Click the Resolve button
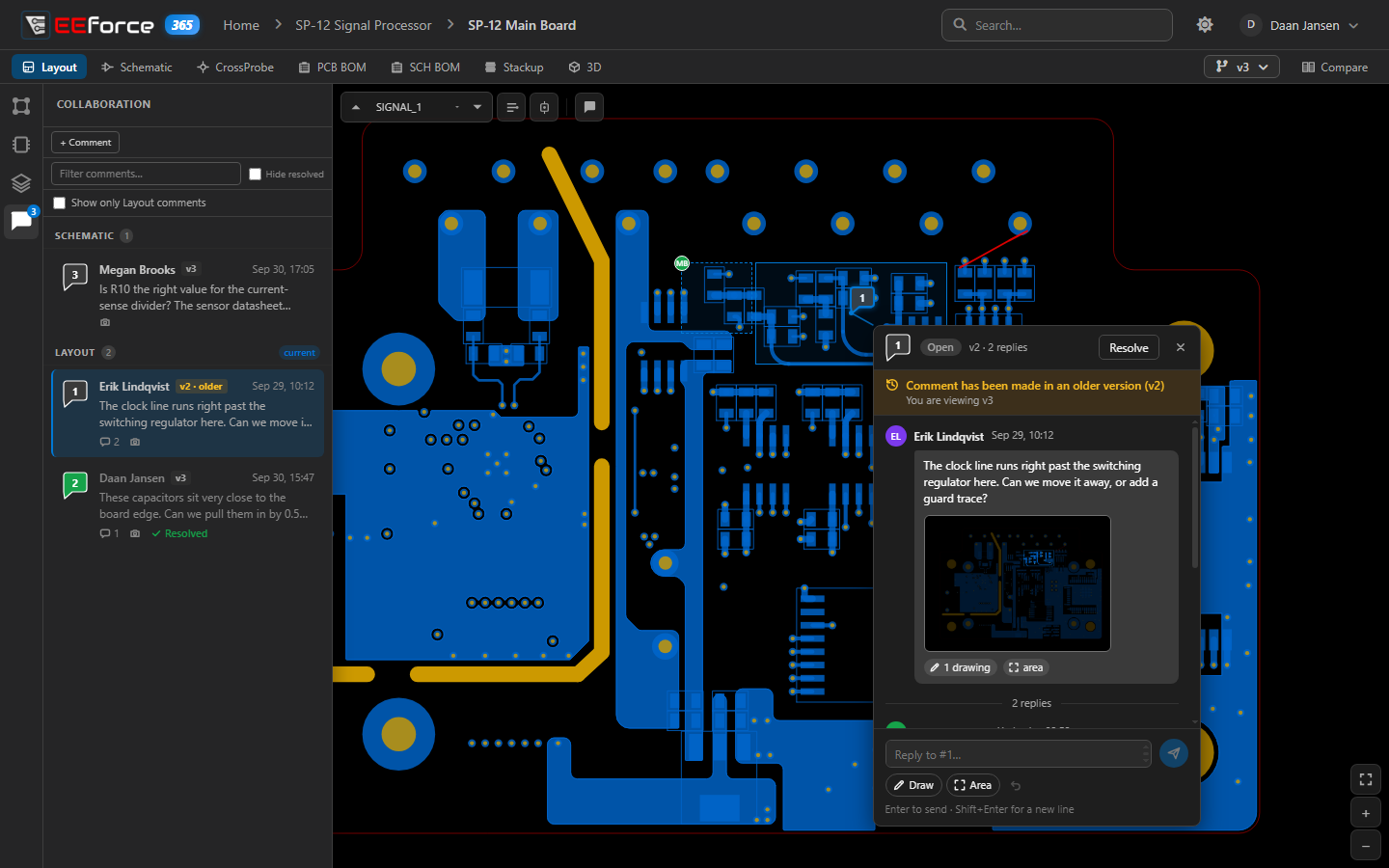Image resolution: width=1389 pixels, height=868 pixels. tap(1129, 347)
